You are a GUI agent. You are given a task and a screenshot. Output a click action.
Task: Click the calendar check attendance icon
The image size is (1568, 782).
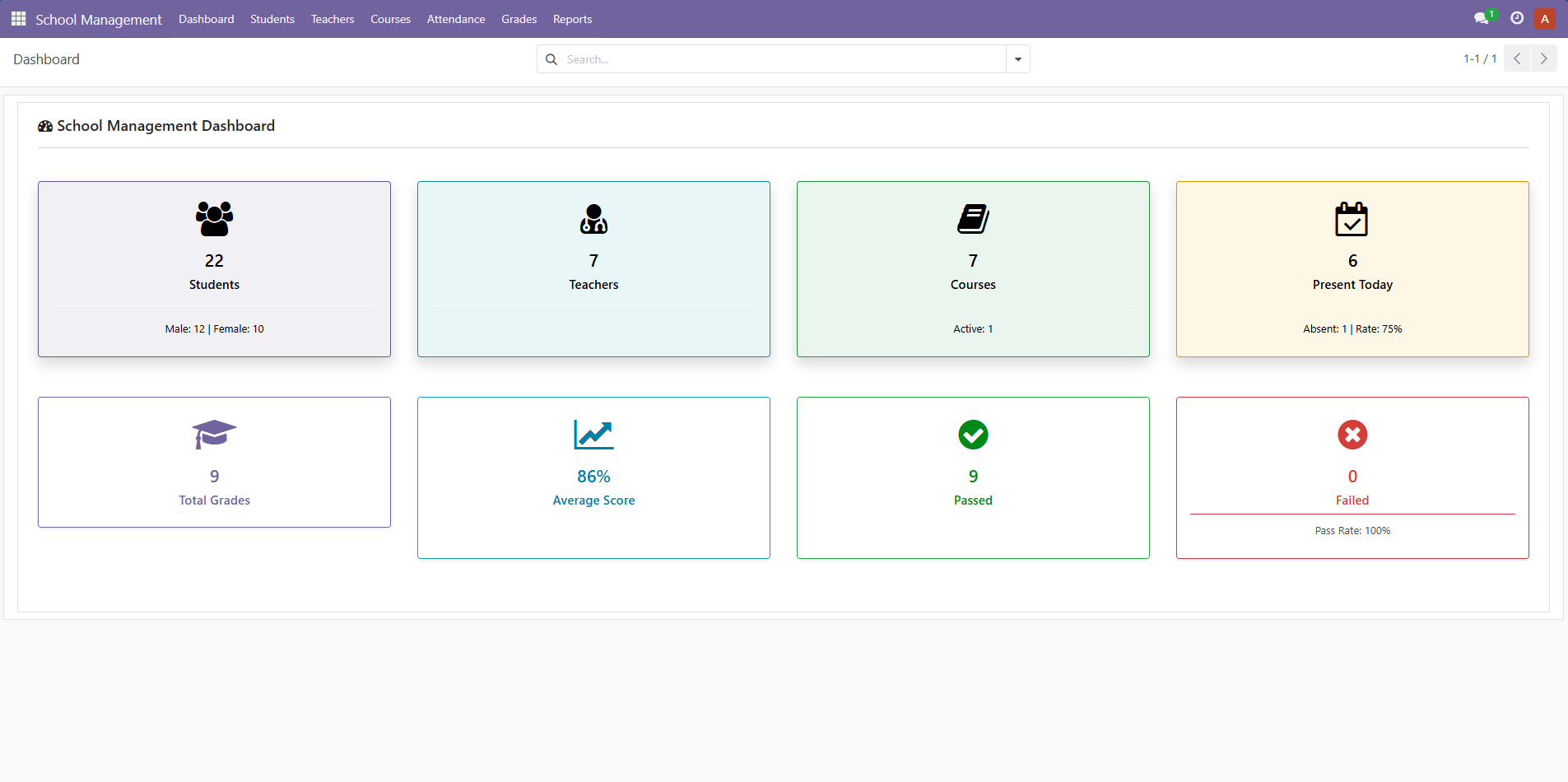coord(1352,219)
